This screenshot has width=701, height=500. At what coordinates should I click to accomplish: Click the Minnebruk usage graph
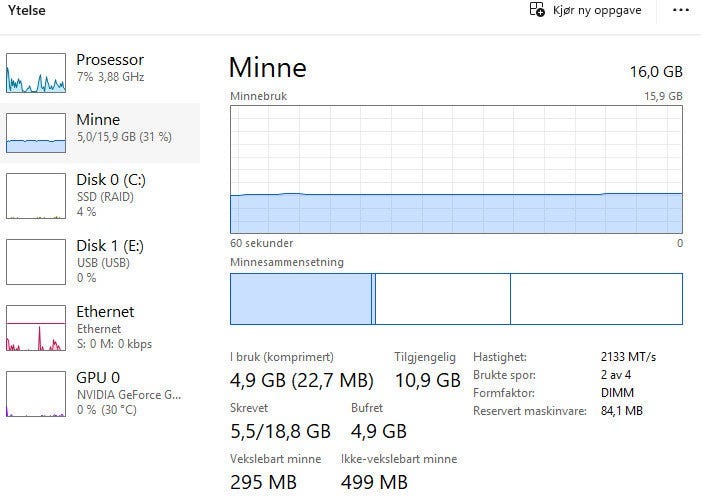tap(456, 168)
